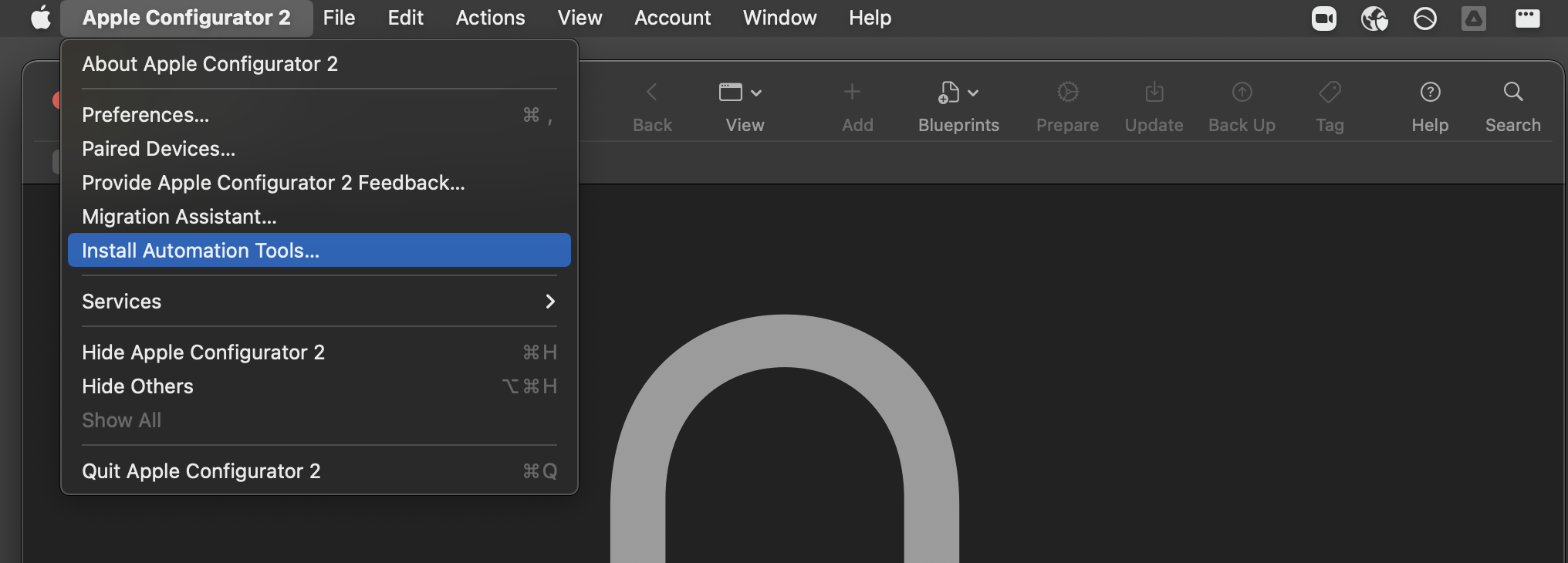The width and height of the screenshot is (1568, 563).
Task: Close the Apple Configurator 2 app menu
Action: [x=187, y=18]
